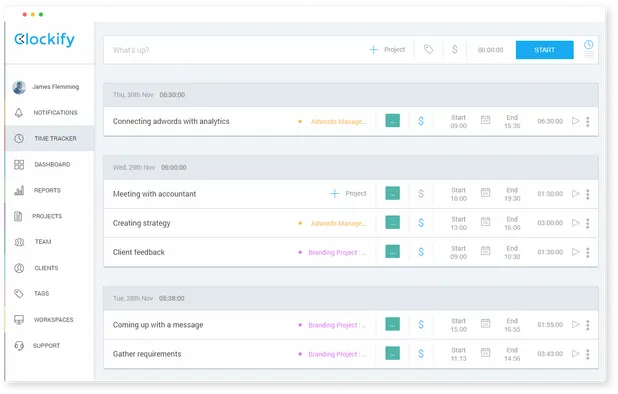Open Workspaces in sidebar
Screen dimensions: 618x394
click(50, 320)
